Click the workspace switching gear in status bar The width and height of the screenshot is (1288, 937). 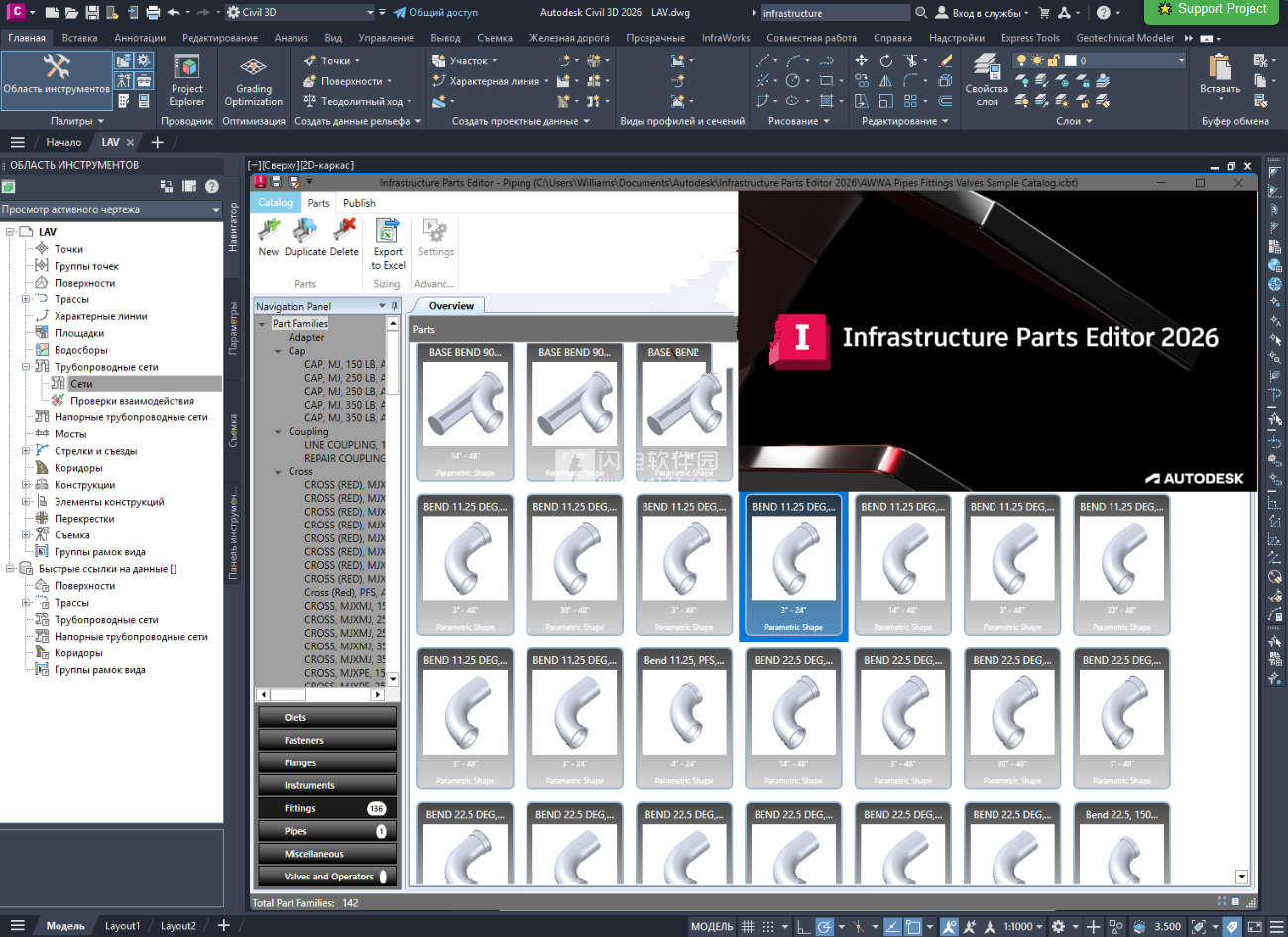[1058, 926]
